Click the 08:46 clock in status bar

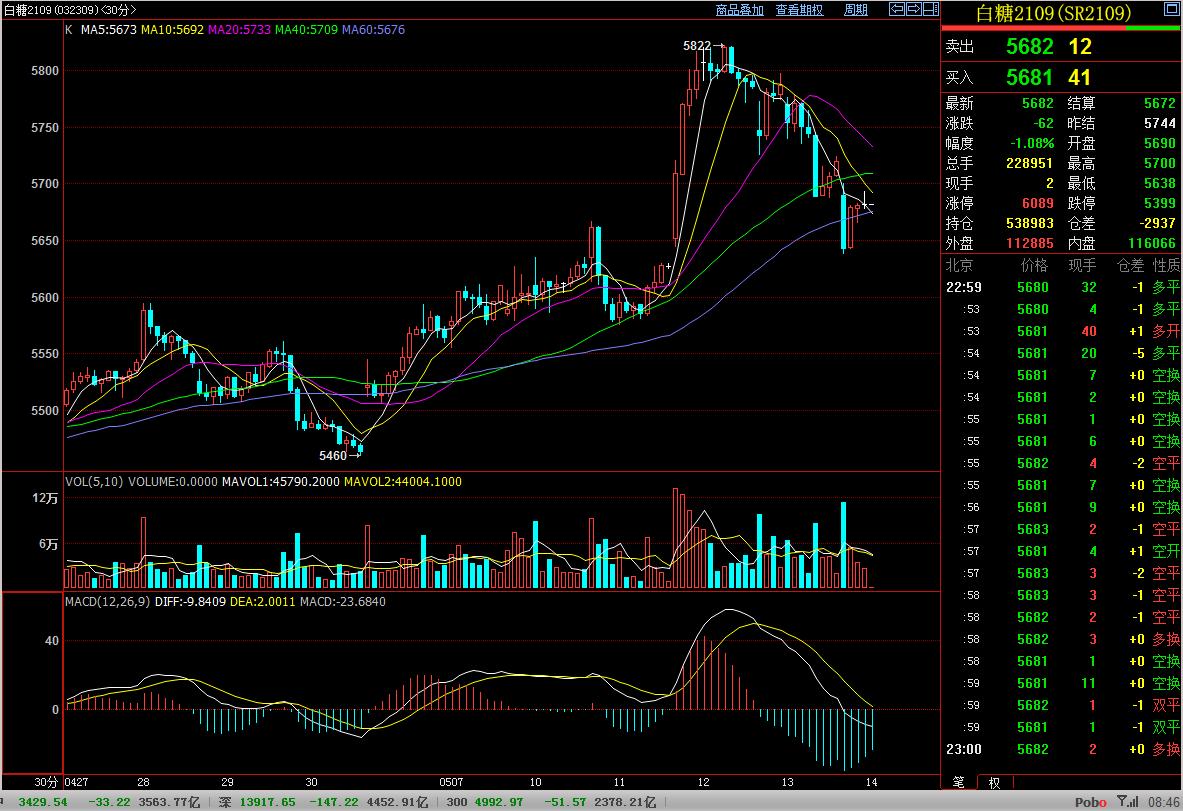(x=1164, y=802)
